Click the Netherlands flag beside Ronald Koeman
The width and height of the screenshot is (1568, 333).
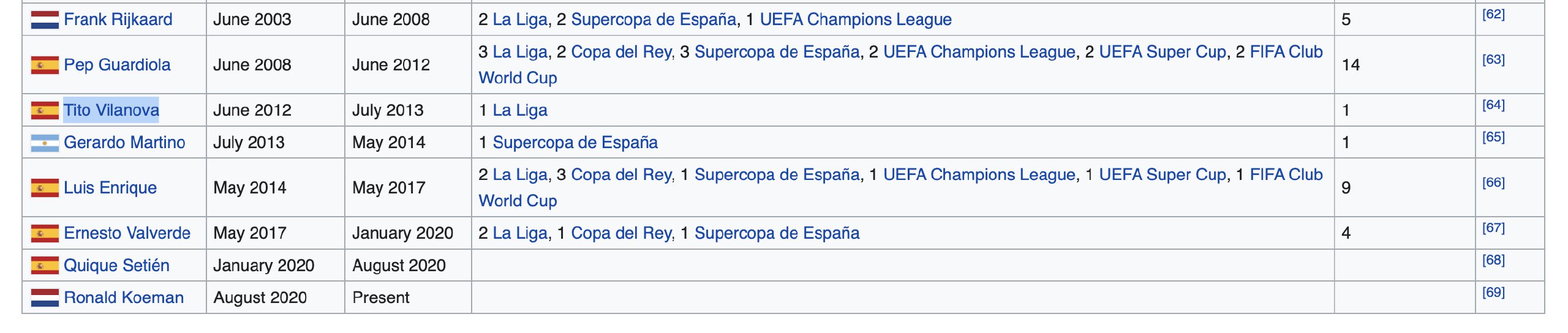click(x=45, y=297)
